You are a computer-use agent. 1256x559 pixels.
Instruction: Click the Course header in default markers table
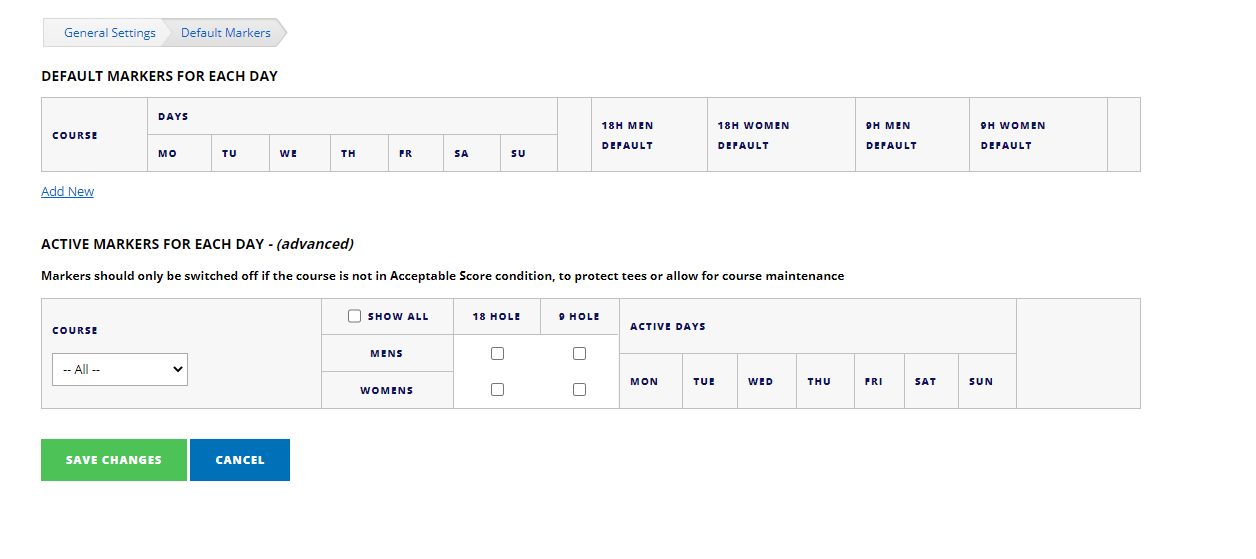click(75, 135)
